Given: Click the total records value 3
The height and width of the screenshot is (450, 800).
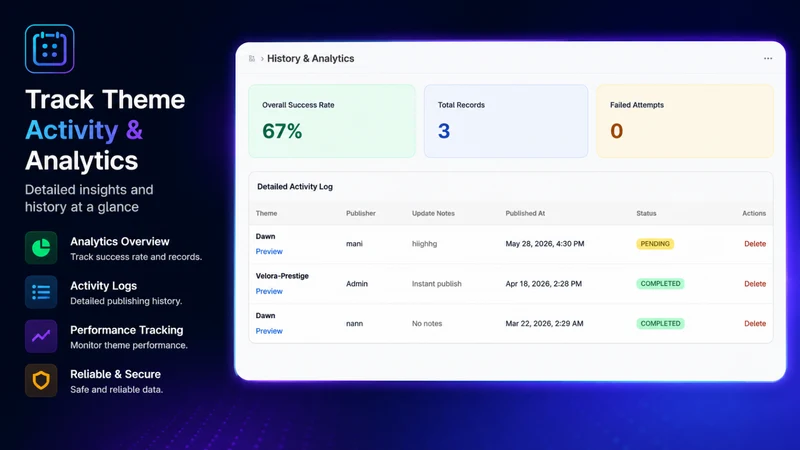Looking at the screenshot, I should pyautogui.click(x=444, y=131).
